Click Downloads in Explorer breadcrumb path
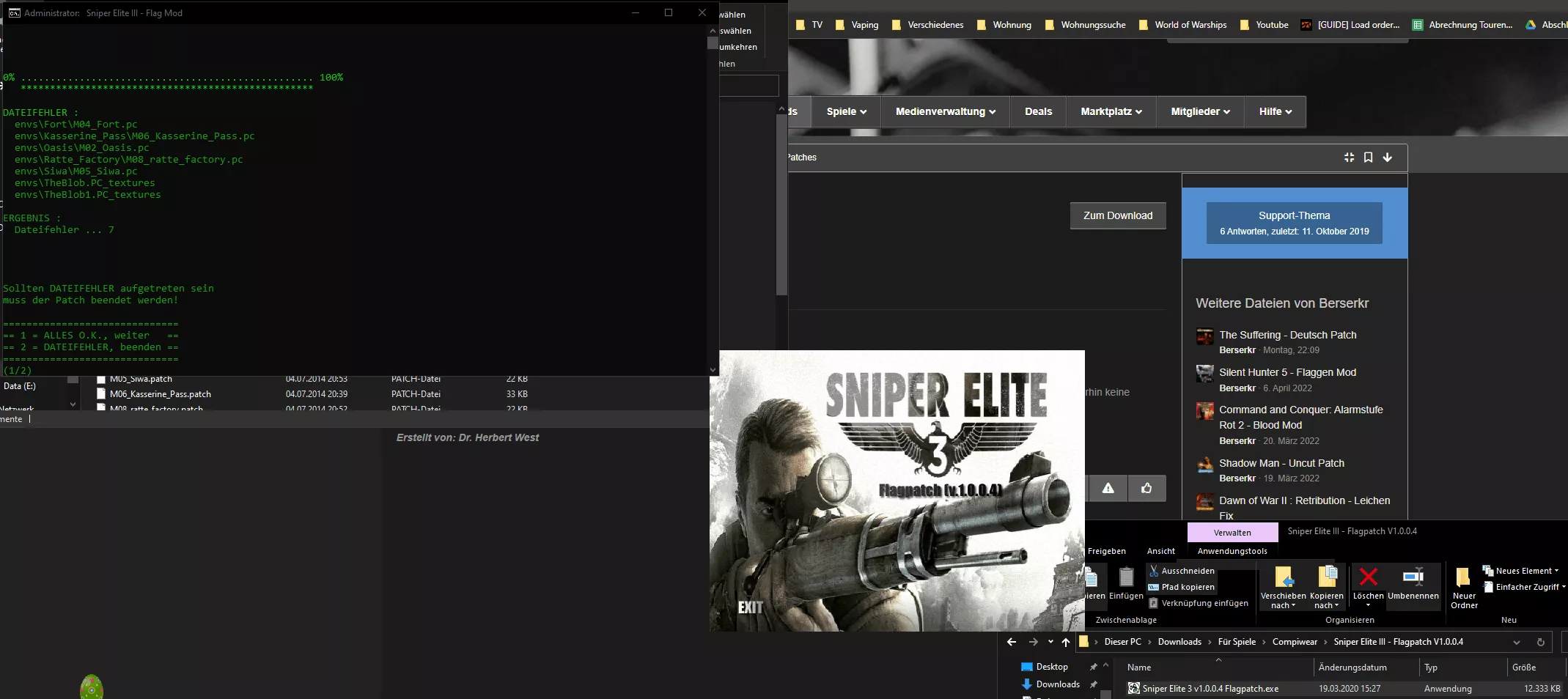 click(1179, 642)
